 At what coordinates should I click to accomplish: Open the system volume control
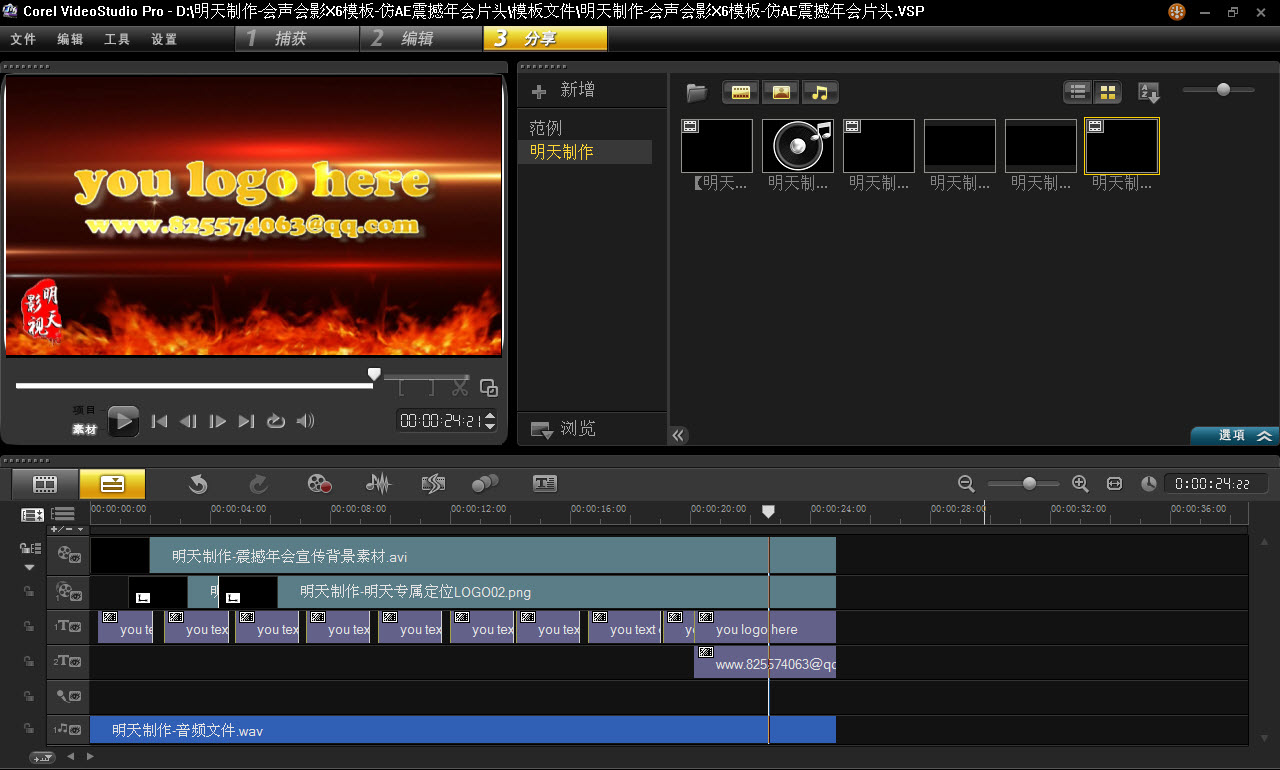306,421
